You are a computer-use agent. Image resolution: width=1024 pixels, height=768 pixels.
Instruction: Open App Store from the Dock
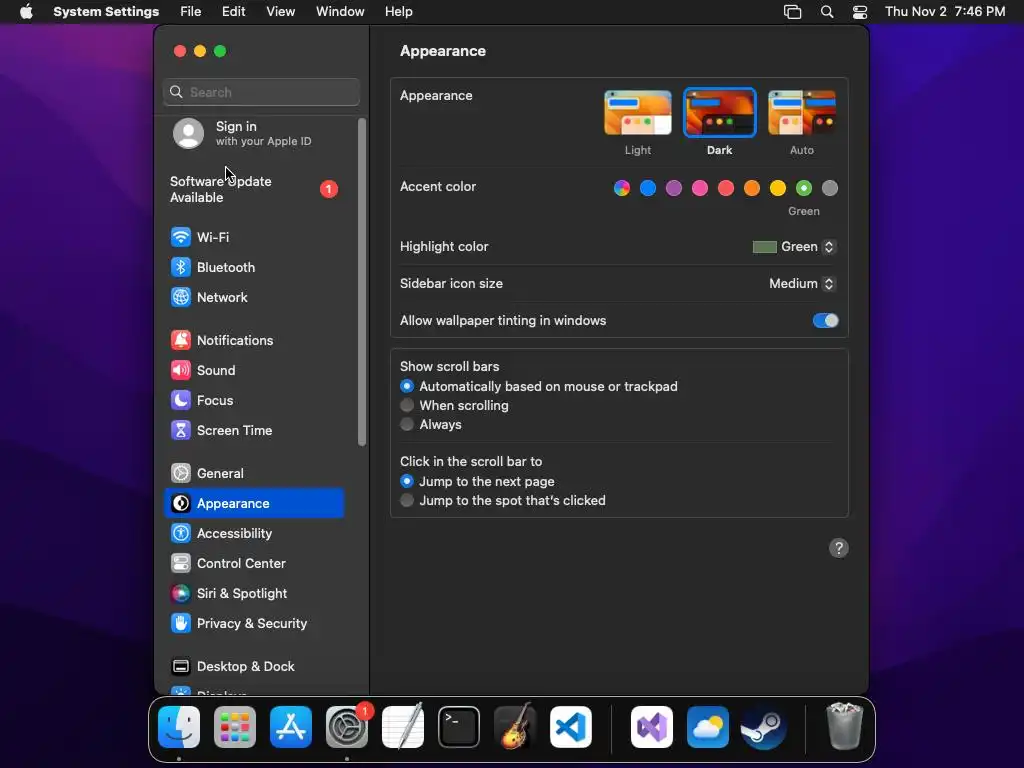291,727
